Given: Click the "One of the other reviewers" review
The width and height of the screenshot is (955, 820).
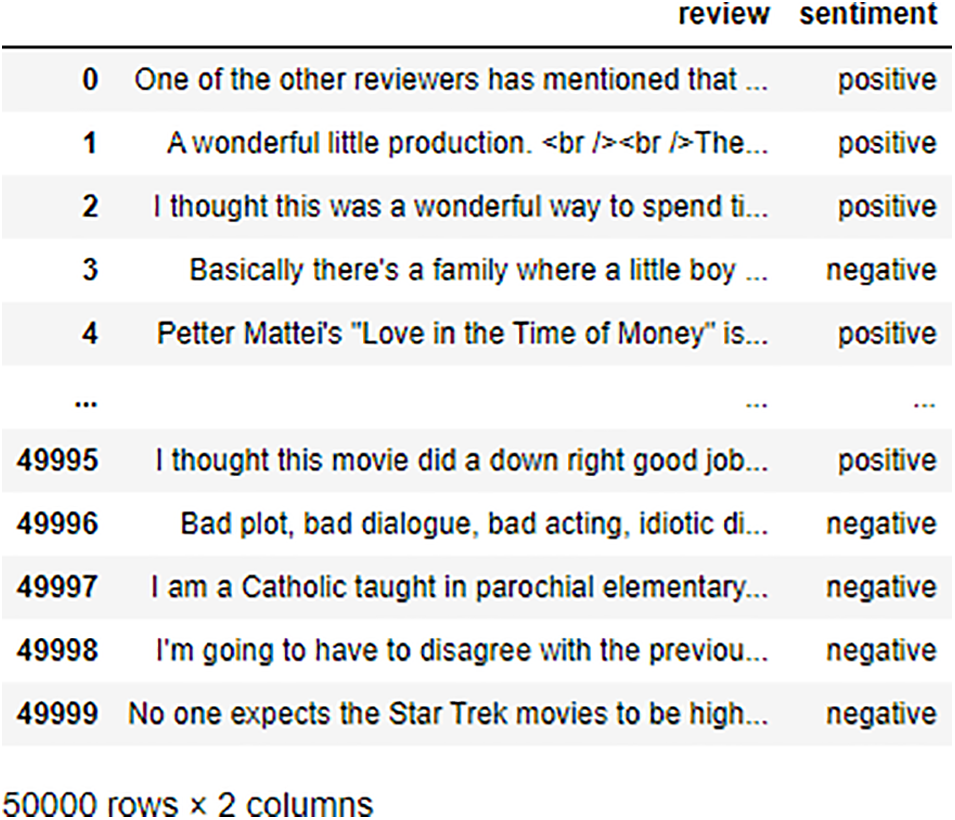Looking at the screenshot, I should (x=451, y=80).
